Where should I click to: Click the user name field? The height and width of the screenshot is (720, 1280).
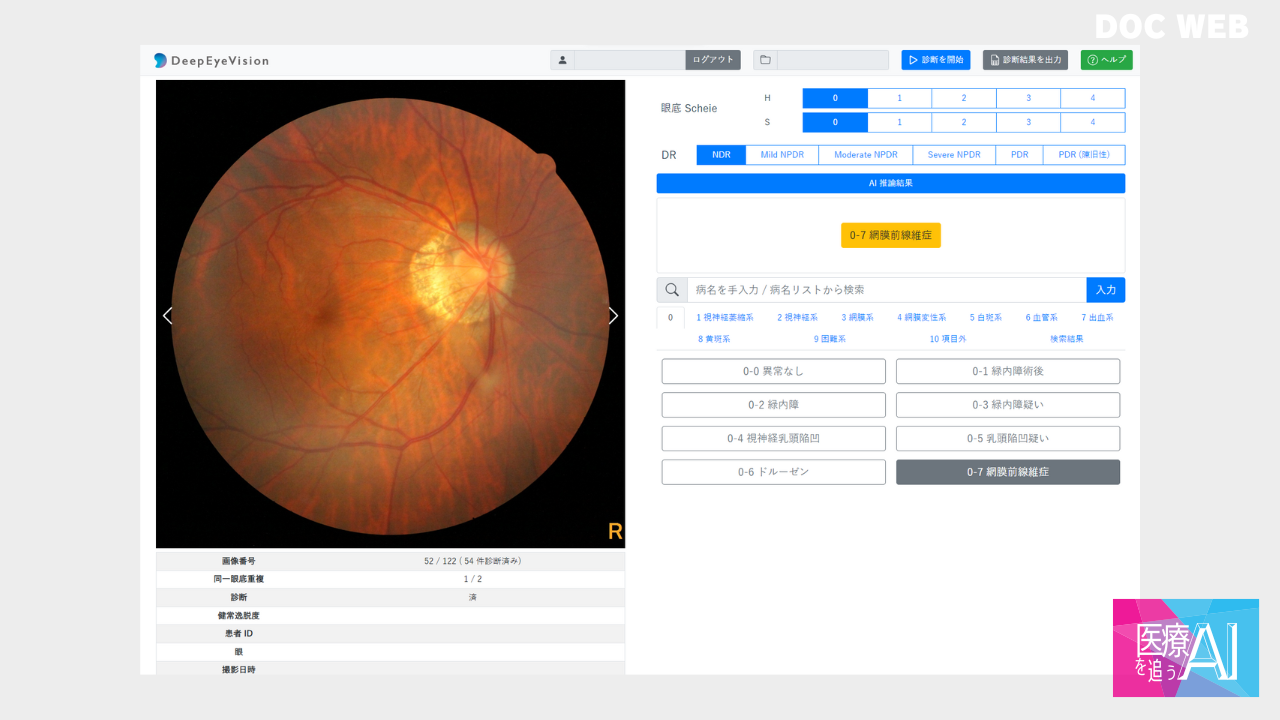630,60
